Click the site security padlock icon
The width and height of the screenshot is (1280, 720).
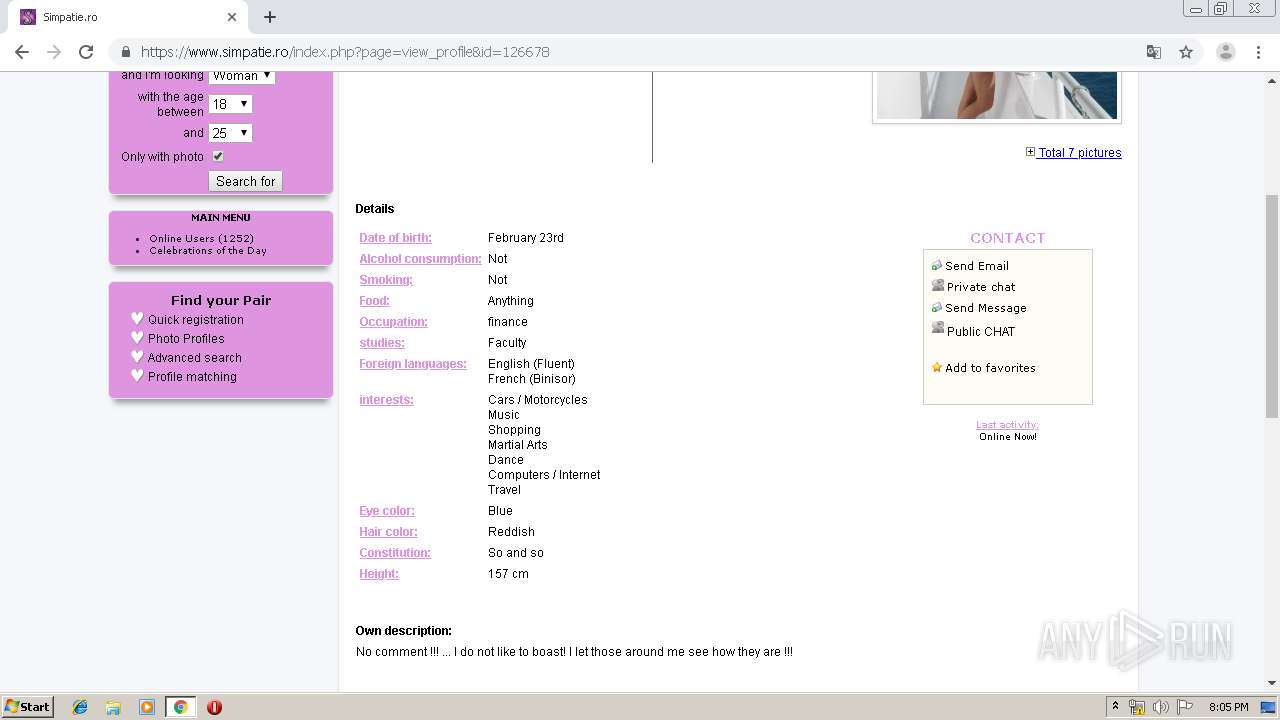pyautogui.click(x=126, y=52)
